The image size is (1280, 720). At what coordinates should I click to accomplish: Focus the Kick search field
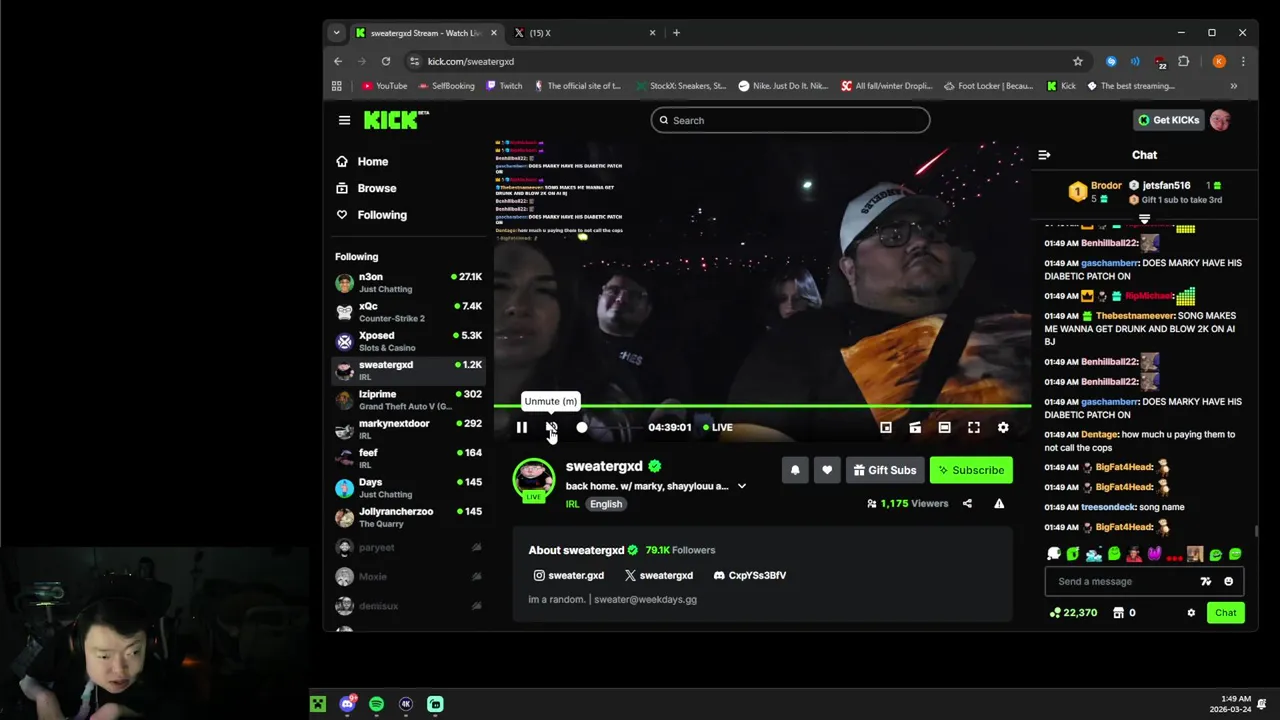(790, 120)
